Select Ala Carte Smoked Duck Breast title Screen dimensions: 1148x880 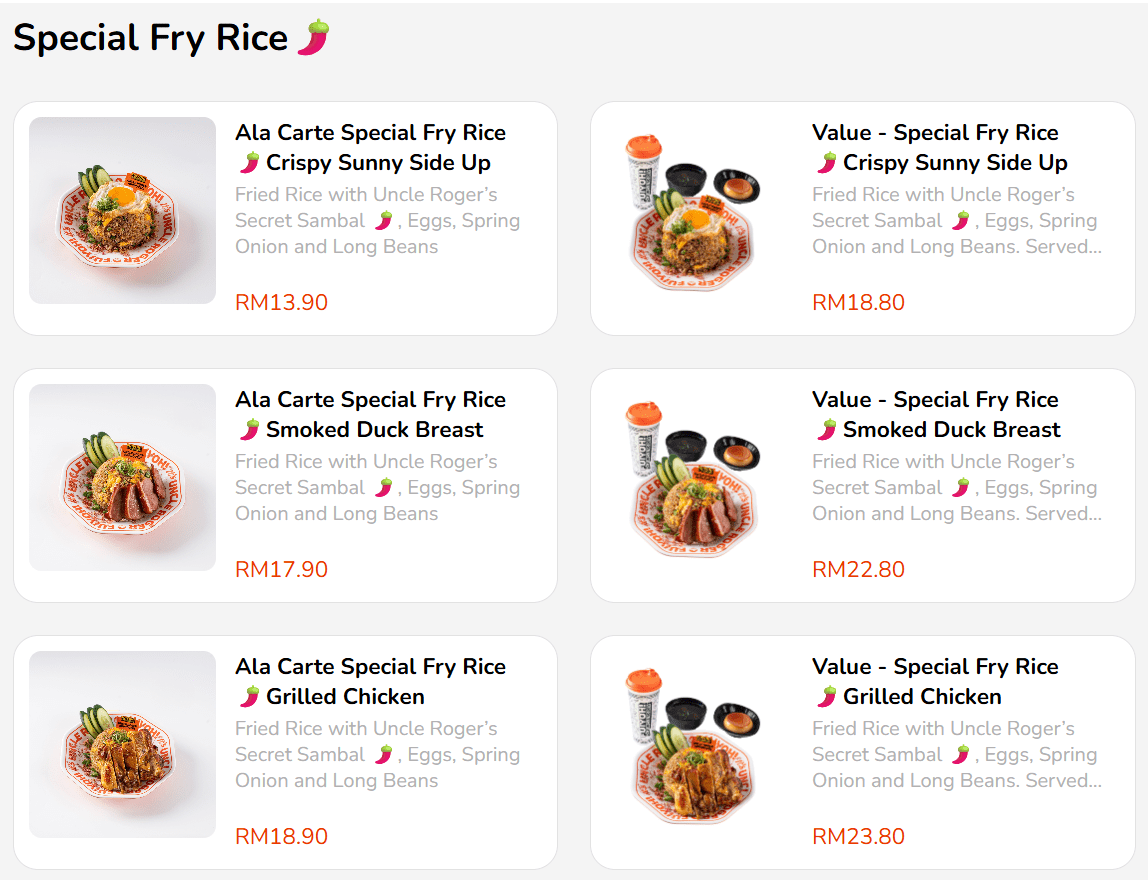point(370,415)
